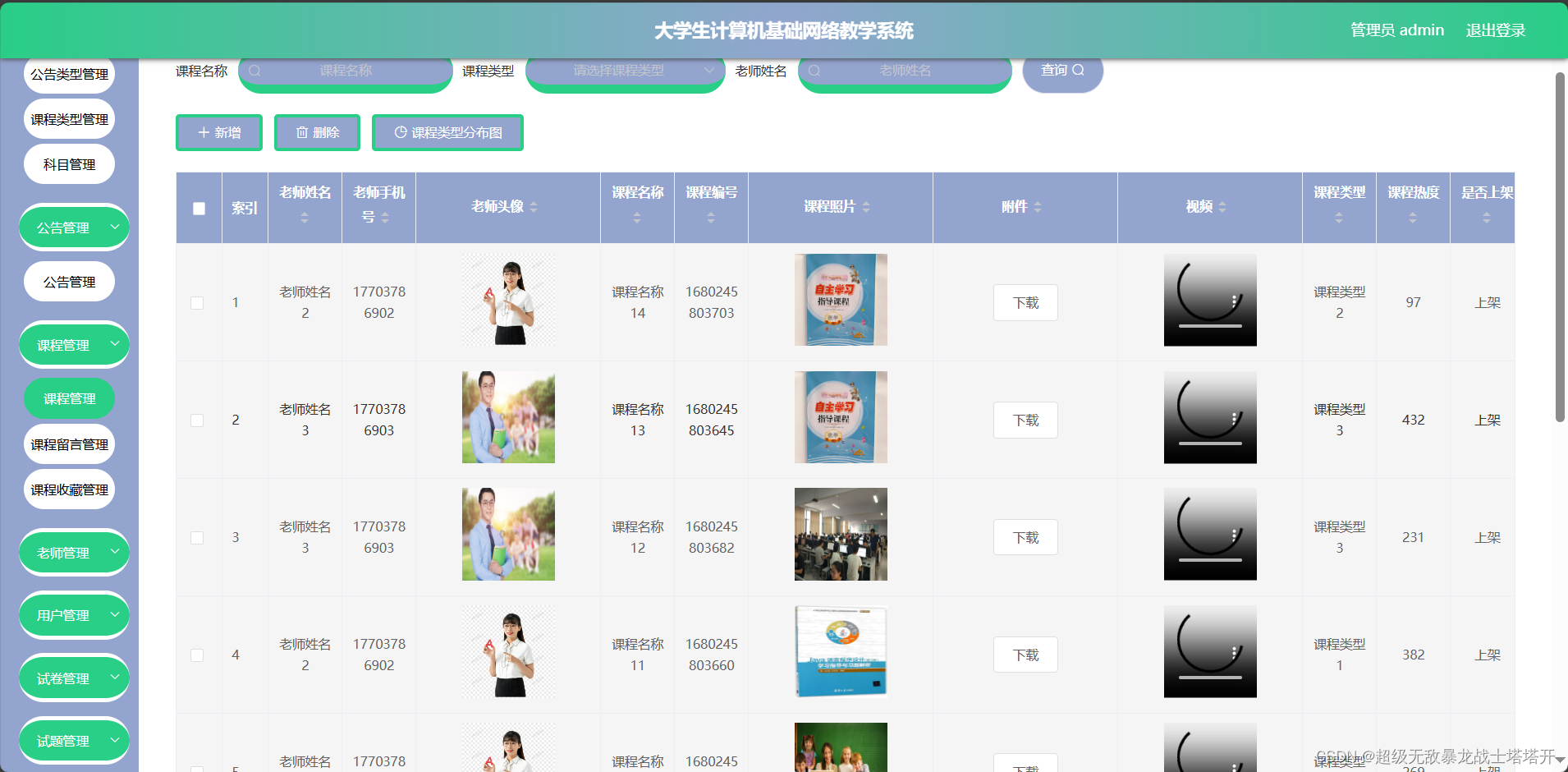Collapse the 课程管理 sidebar group
This screenshot has height=772, width=1568.
pyautogui.click(x=74, y=345)
